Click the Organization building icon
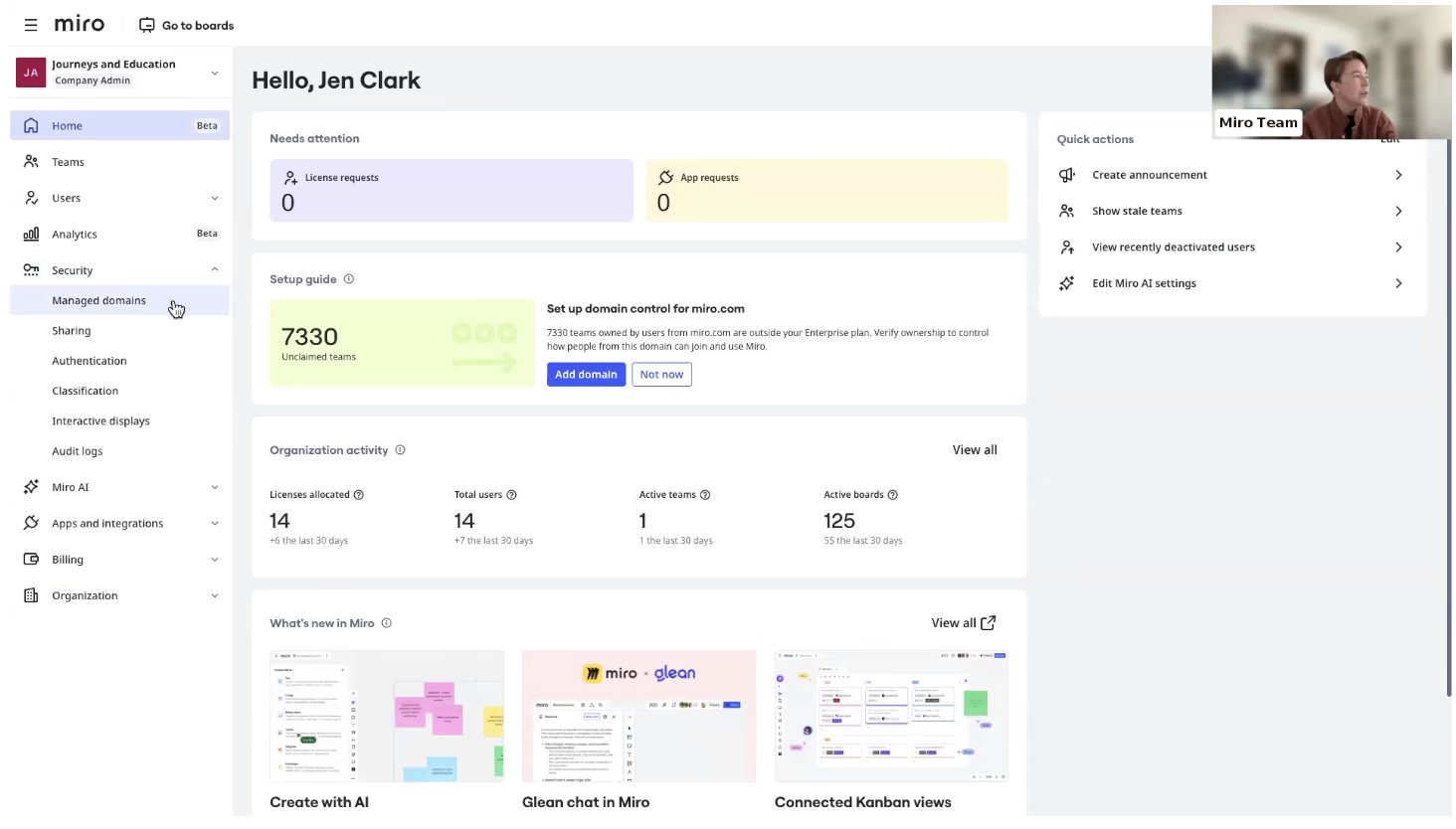1456x829 pixels. tap(31, 595)
